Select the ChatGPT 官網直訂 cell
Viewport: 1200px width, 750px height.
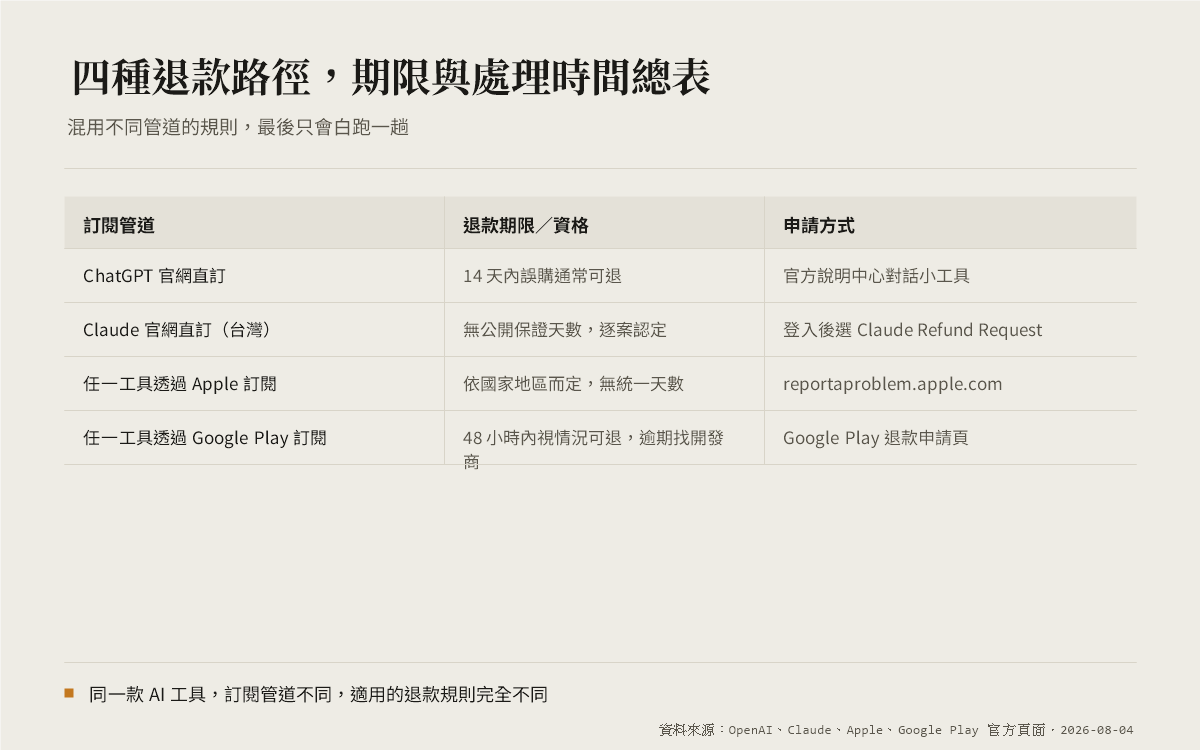tap(254, 276)
